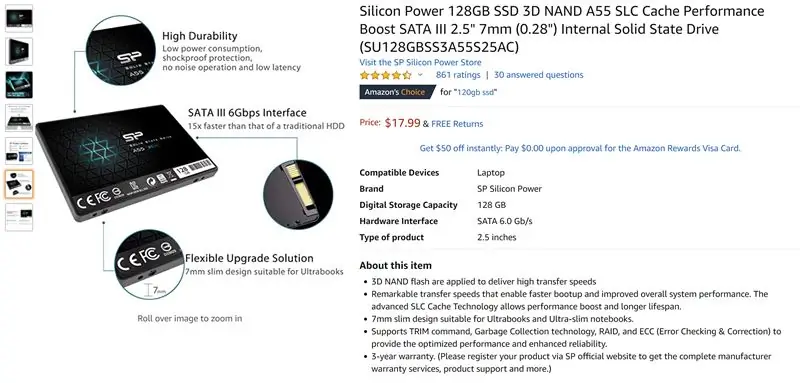Select the second product thumbnail
This screenshot has height=383, width=800.
coord(19,52)
